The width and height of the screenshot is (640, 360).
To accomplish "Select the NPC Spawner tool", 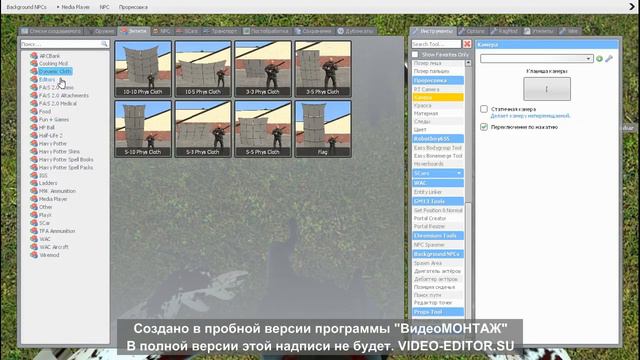I will 438,244.
